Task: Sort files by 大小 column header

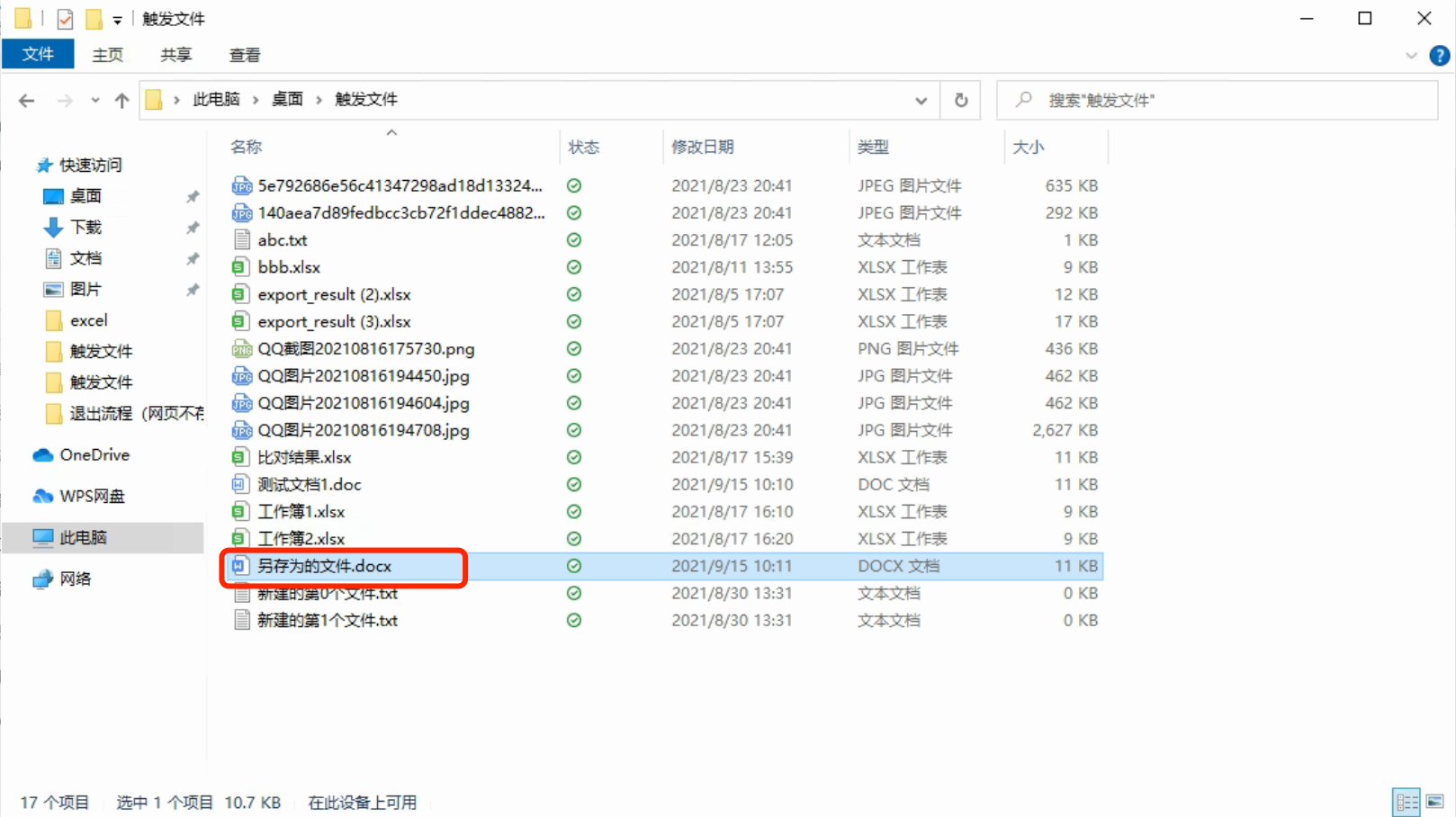Action: coord(1028,147)
